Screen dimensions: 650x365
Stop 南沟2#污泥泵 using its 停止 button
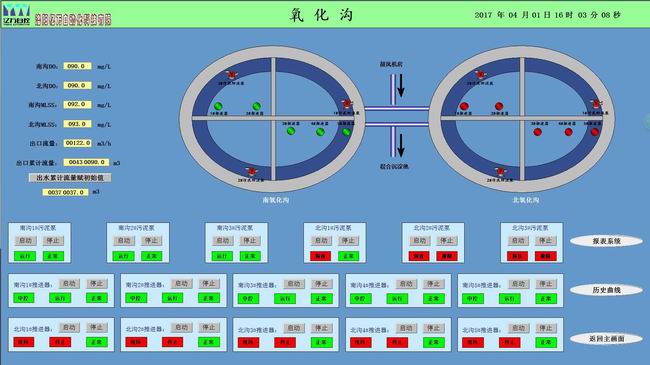pos(151,241)
